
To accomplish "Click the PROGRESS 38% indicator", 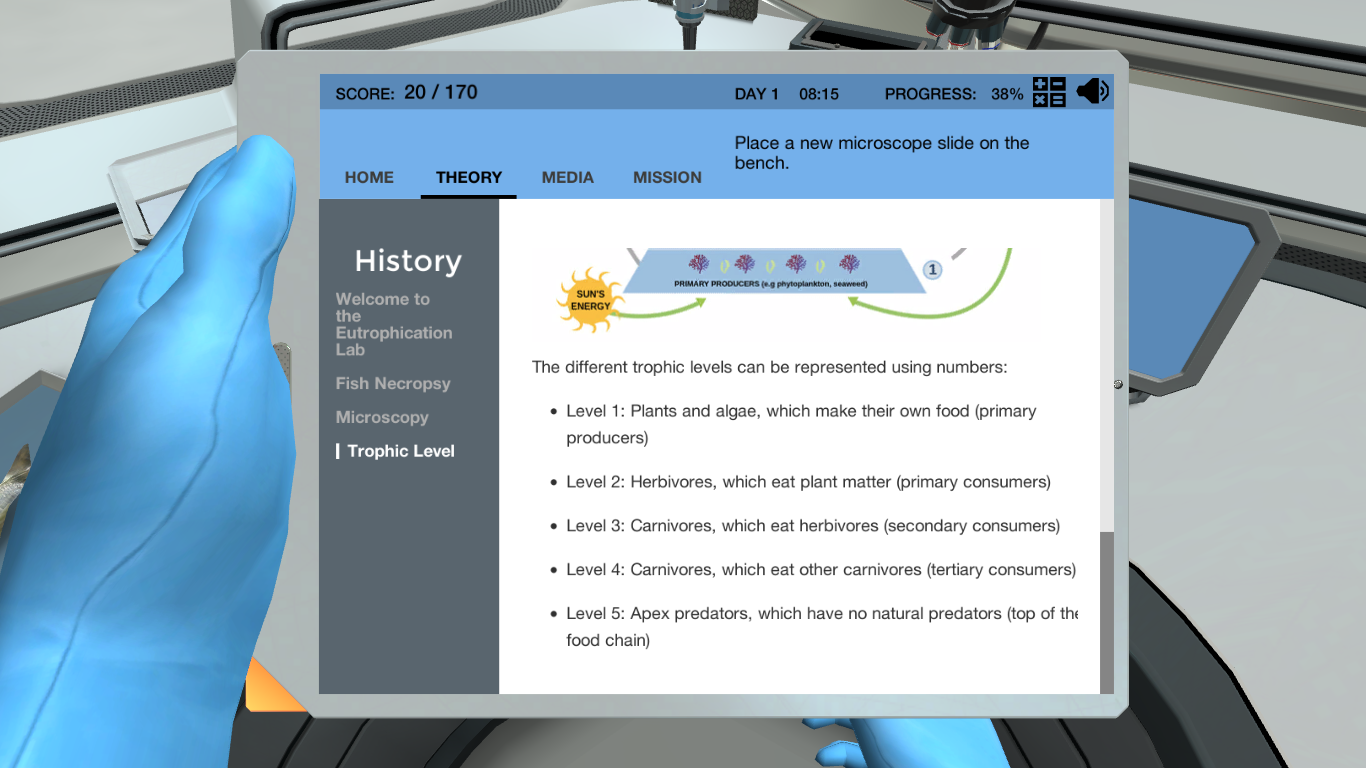I will click(954, 94).
